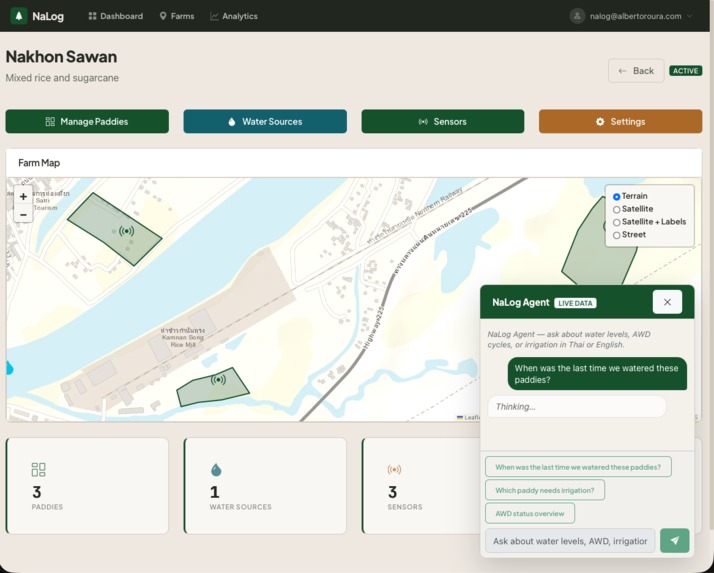Expand the account dropdown chevron
This screenshot has width=714, height=573.
(x=689, y=16)
